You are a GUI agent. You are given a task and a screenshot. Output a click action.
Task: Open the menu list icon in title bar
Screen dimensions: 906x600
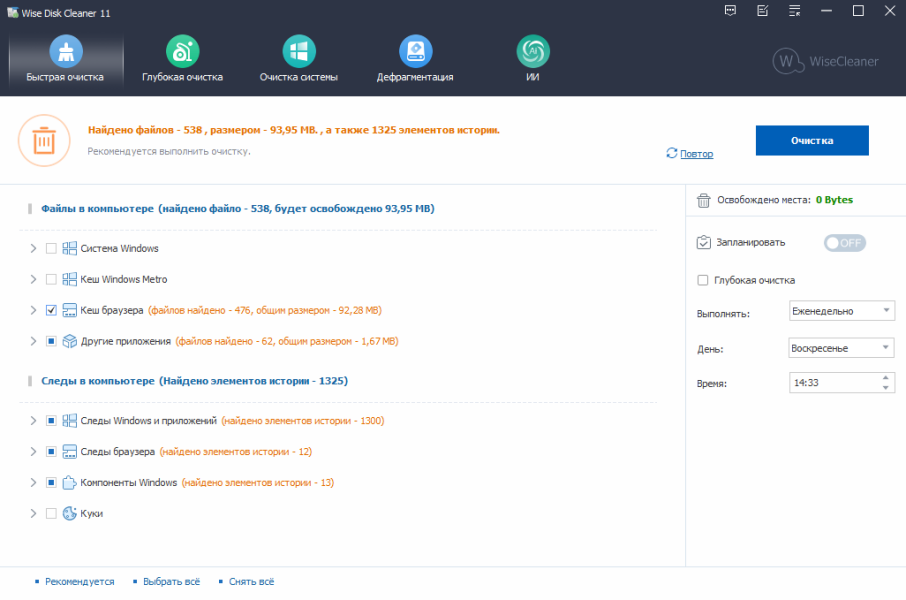(794, 11)
